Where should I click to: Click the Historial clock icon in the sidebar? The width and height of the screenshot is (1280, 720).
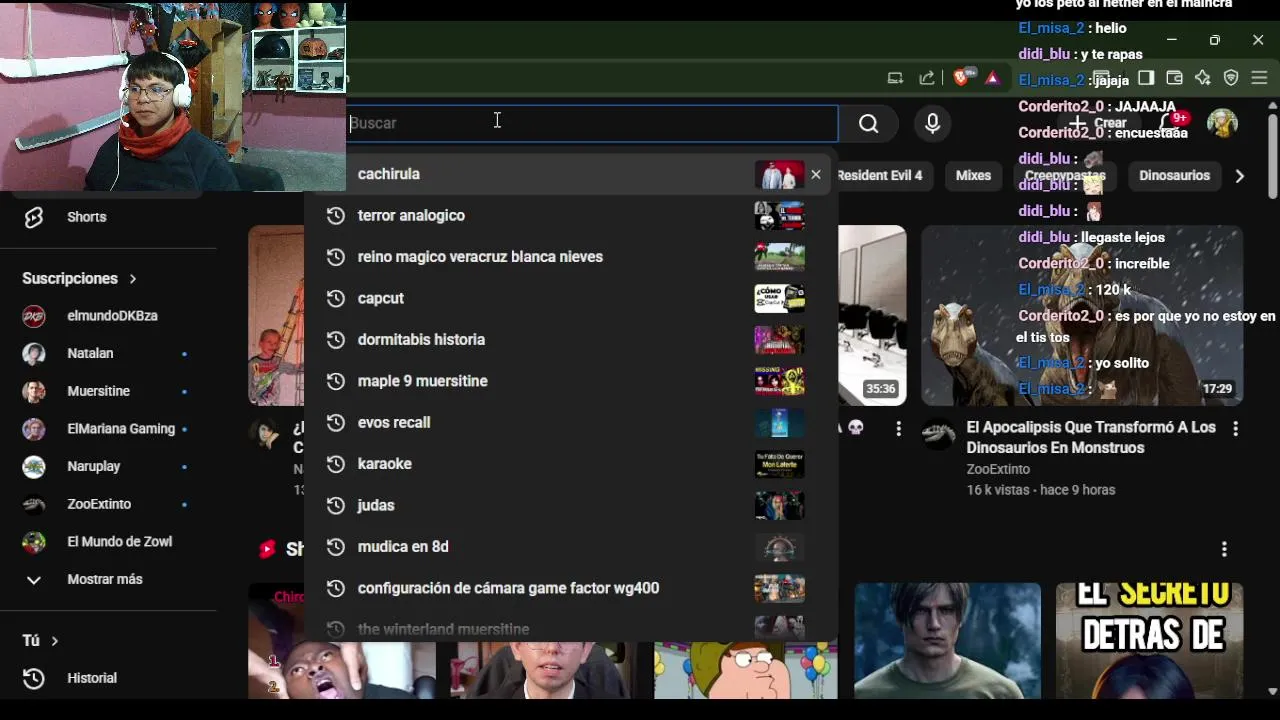34,678
